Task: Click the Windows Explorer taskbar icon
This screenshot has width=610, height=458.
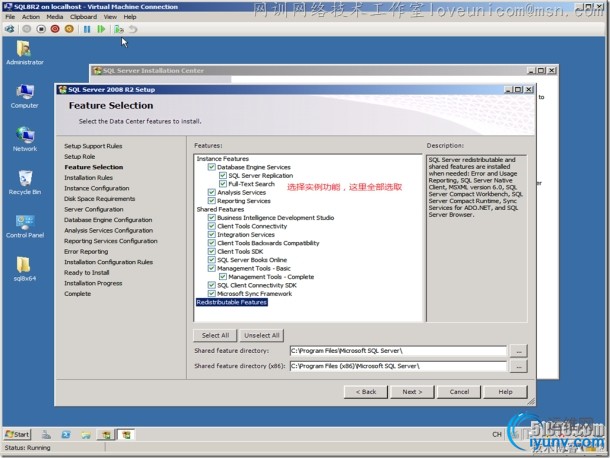Action: (x=86, y=434)
